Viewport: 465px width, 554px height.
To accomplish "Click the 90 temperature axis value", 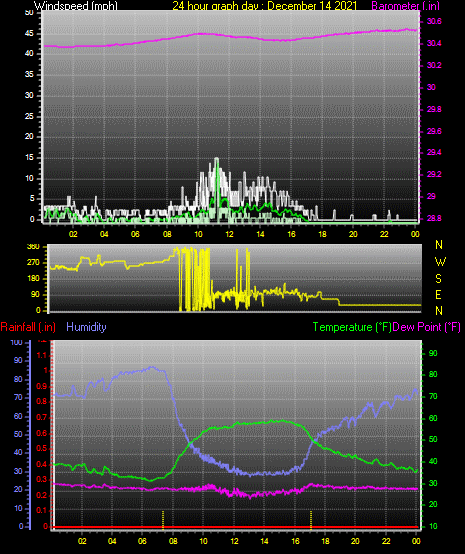I will (433, 353).
